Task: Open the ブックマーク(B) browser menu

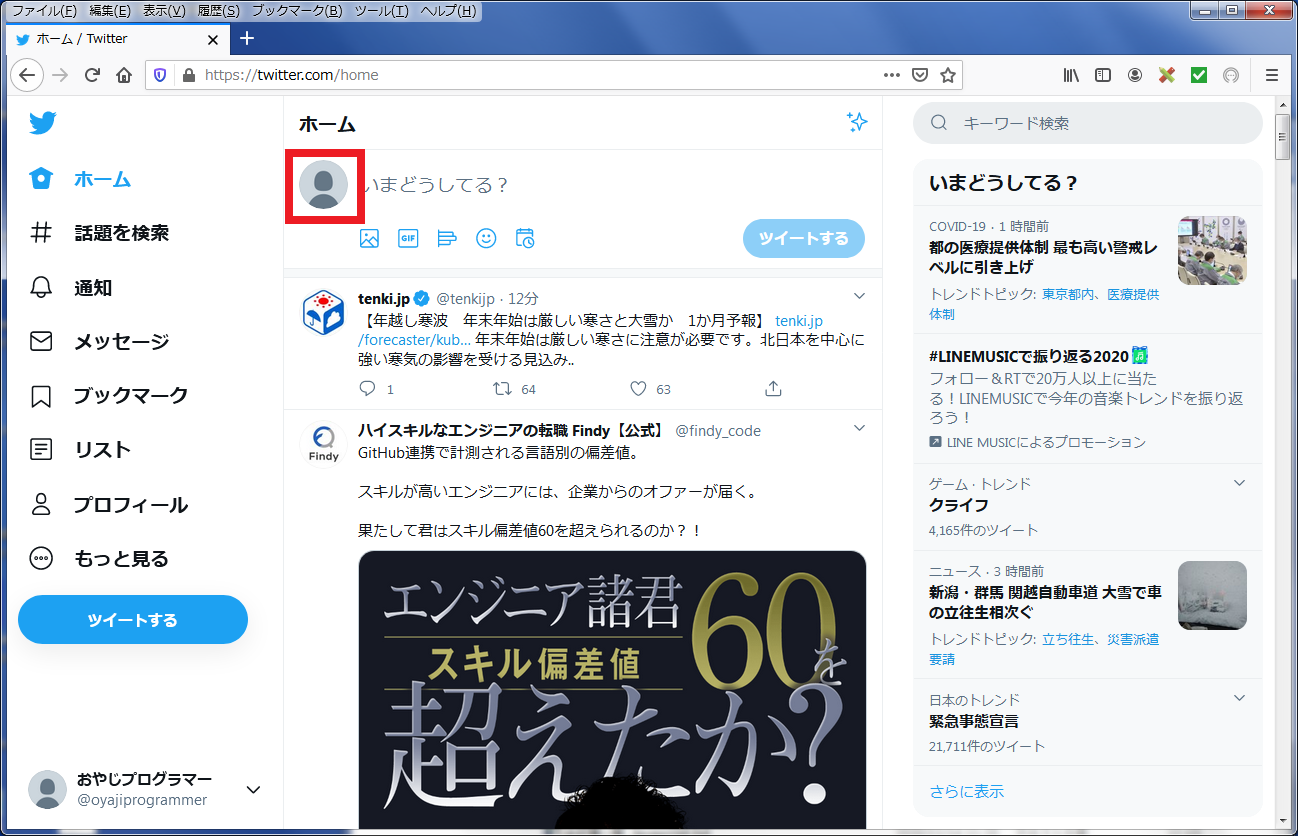Action: 297,10
